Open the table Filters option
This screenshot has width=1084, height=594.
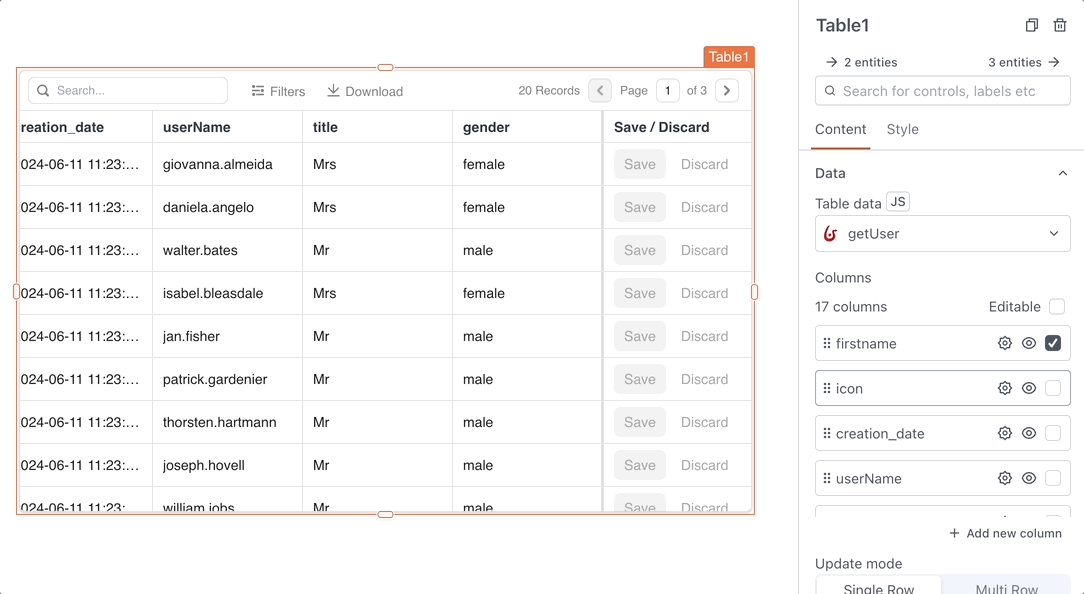coord(278,91)
